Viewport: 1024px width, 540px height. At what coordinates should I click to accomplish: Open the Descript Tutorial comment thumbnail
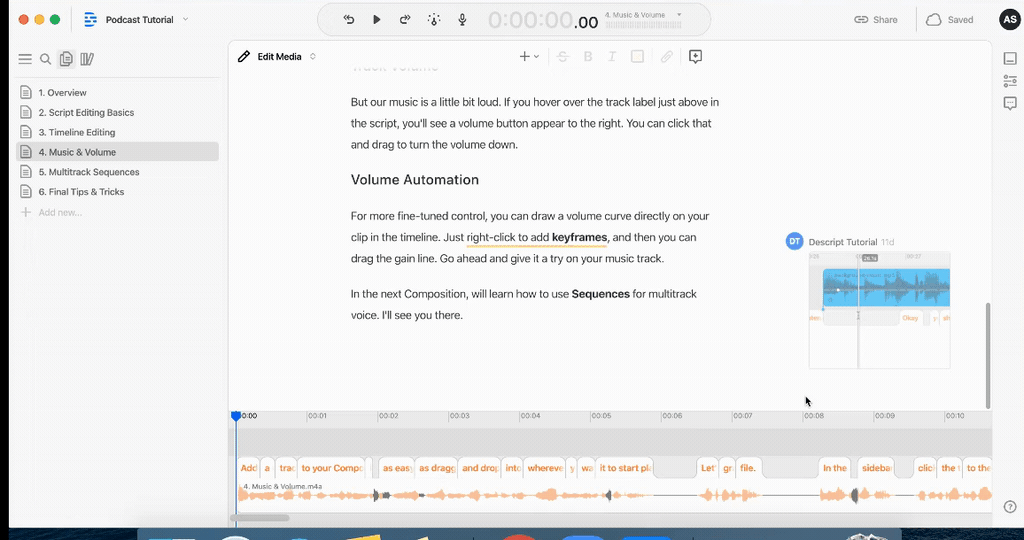pyautogui.click(x=880, y=310)
